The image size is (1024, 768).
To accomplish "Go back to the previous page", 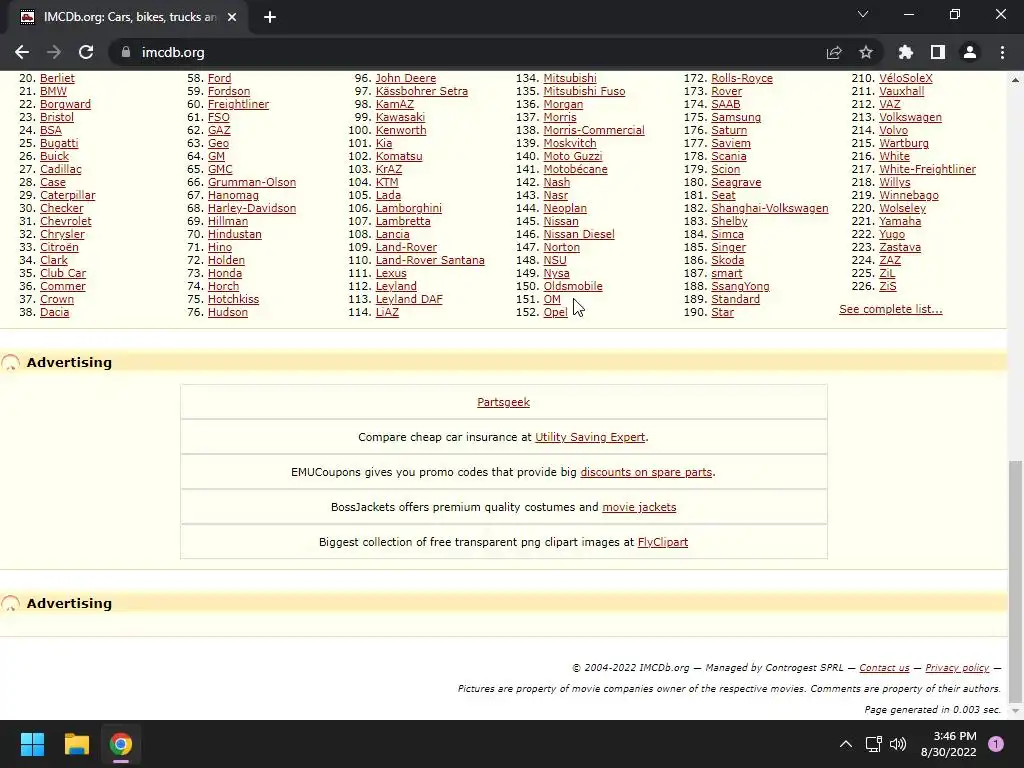I will coord(22,52).
